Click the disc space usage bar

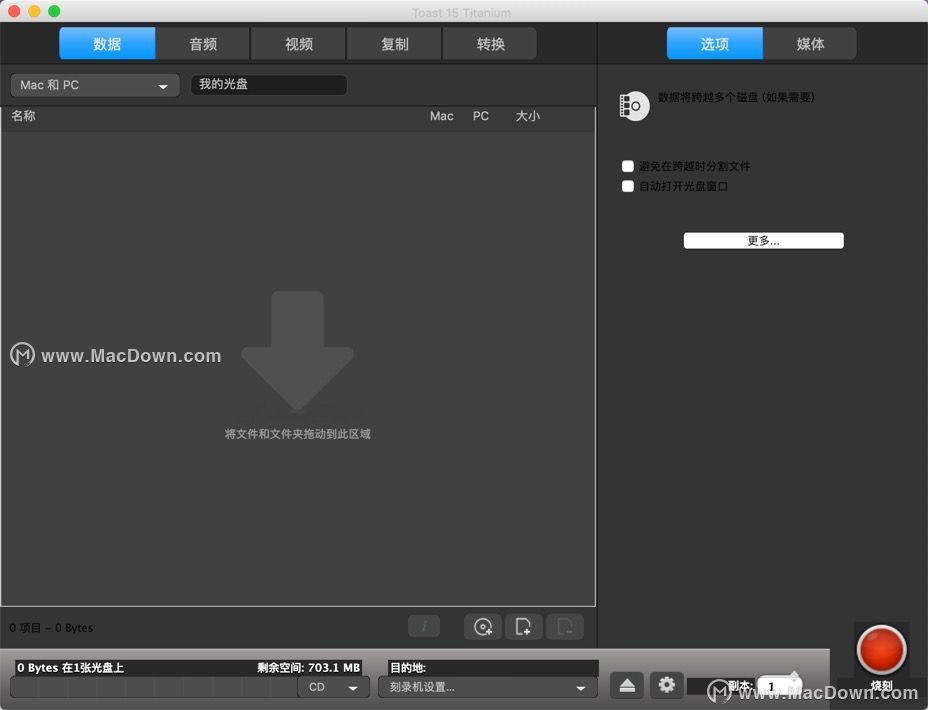(154, 688)
